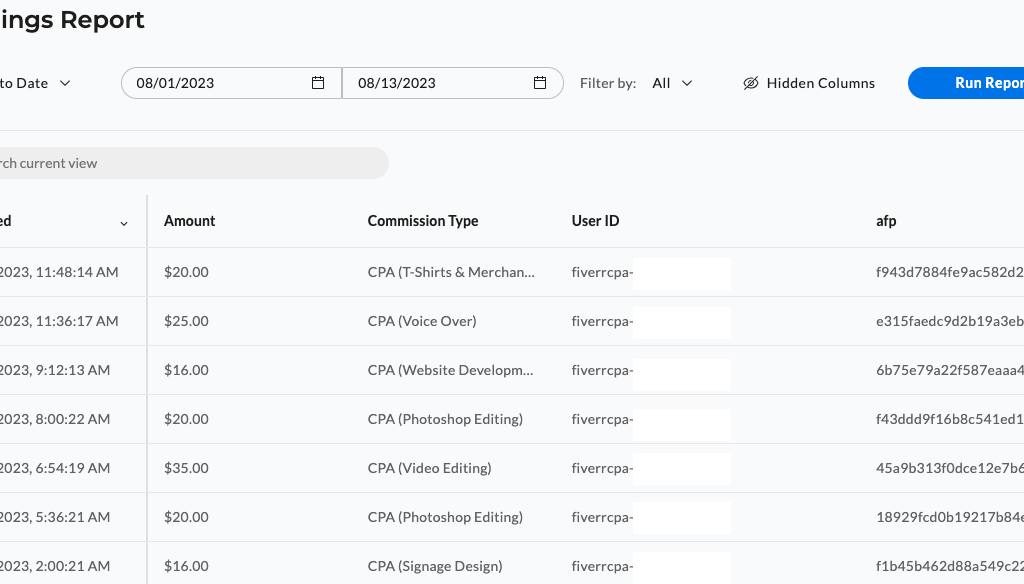Viewport: 1024px width, 584px height.
Task: Click the 9:12:13 AM timestamp cell
Action: (x=55, y=370)
